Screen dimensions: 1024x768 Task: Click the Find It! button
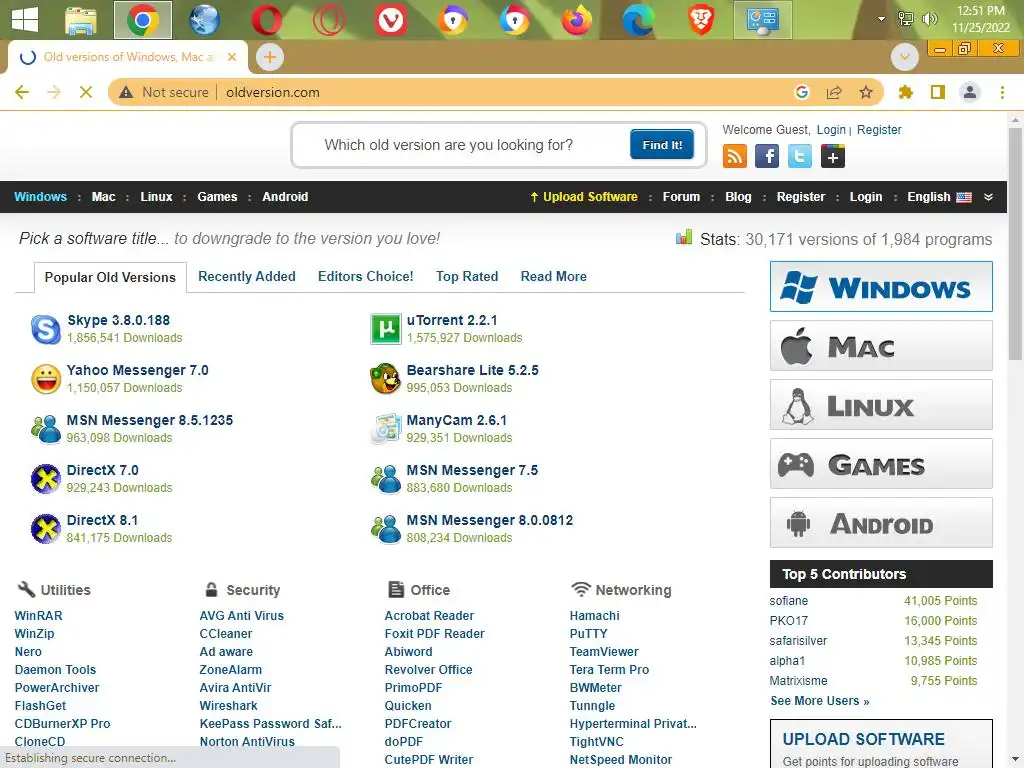tap(662, 144)
